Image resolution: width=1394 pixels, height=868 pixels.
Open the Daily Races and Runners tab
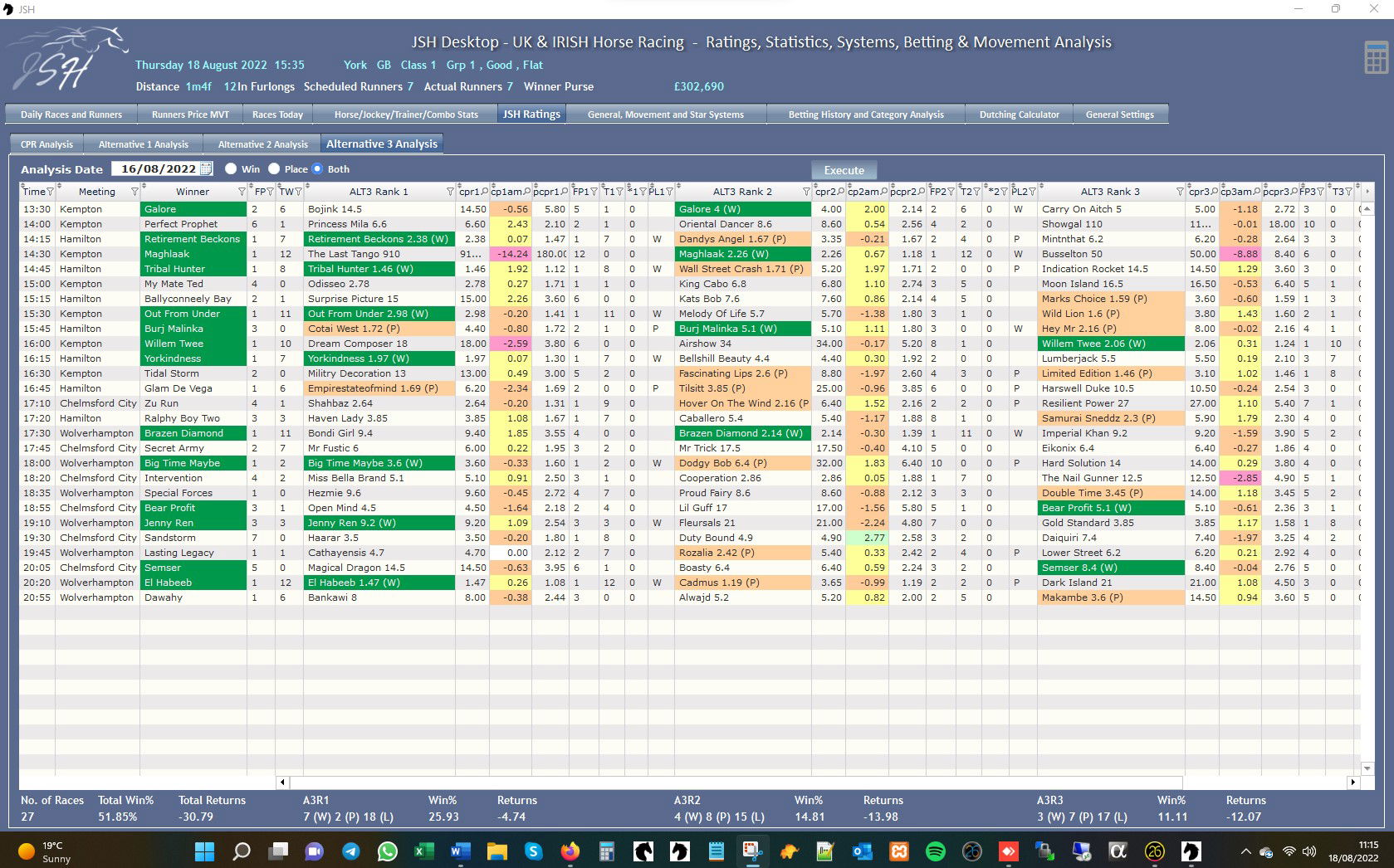(x=71, y=115)
